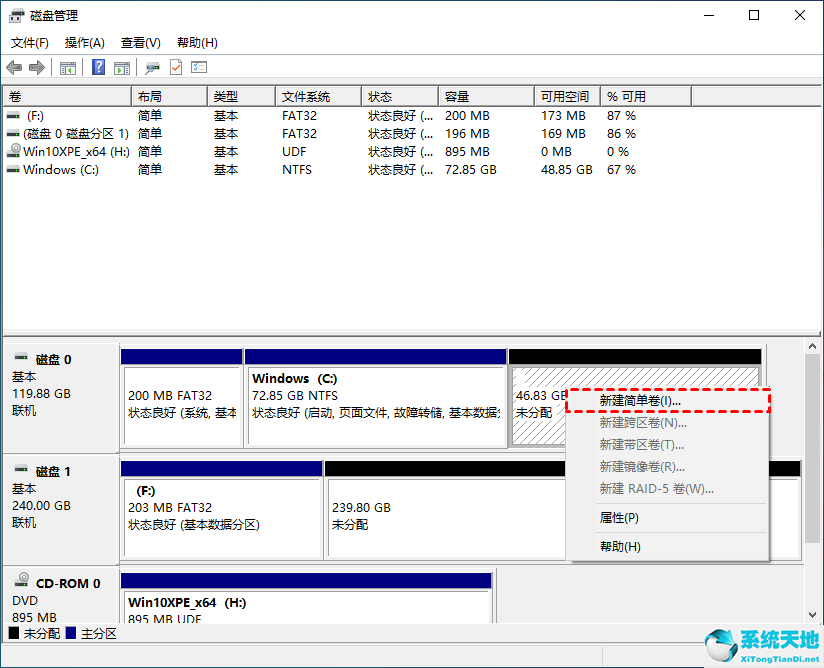Open the 操作(A) menu
824x668 pixels.
84,43
